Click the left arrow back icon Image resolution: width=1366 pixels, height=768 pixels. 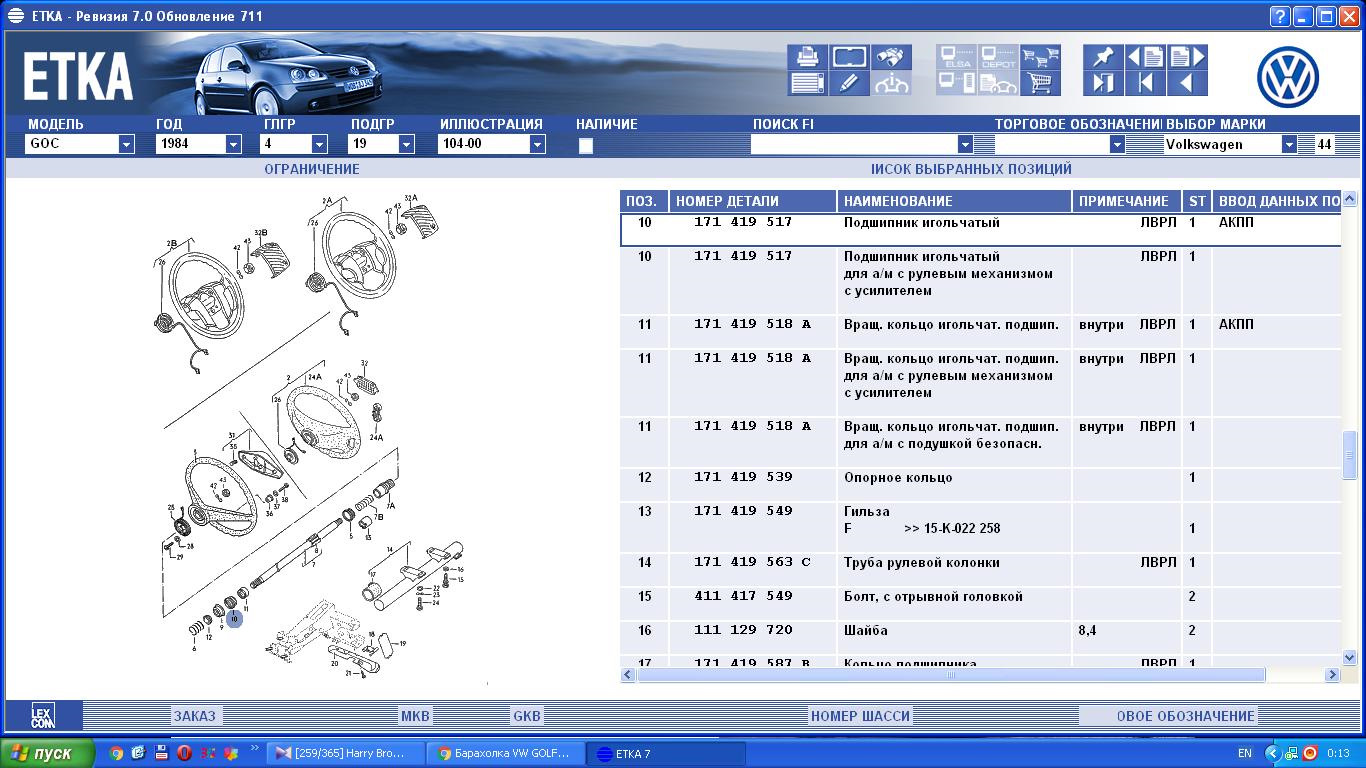coord(1187,83)
